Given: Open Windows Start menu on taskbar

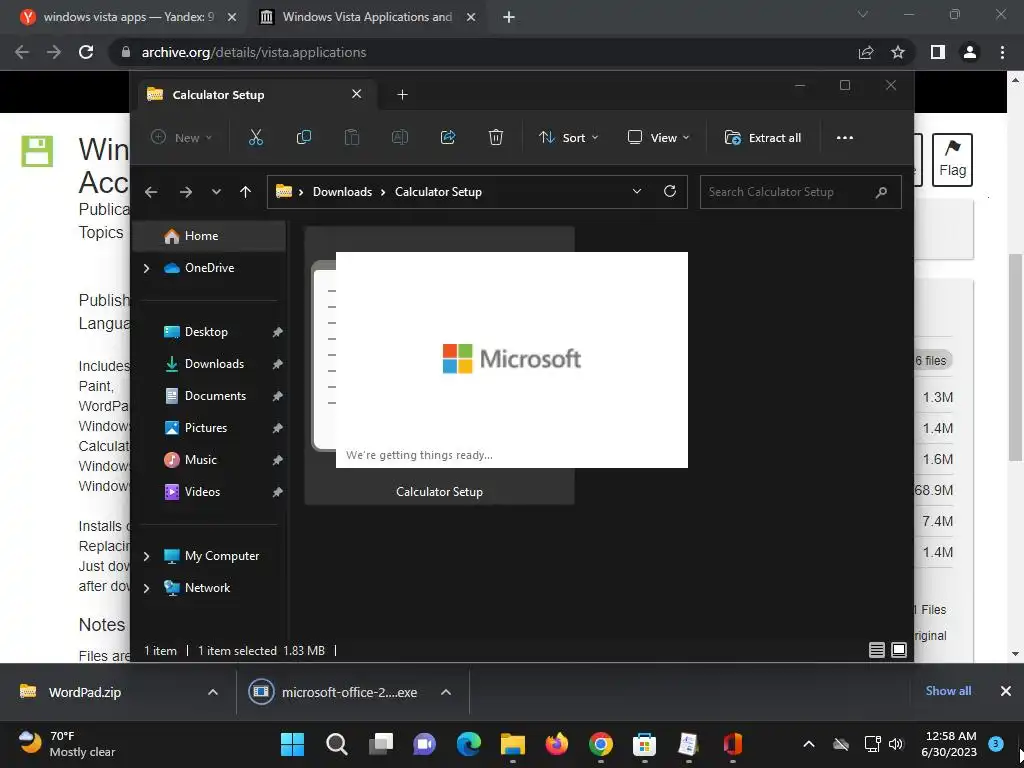Looking at the screenshot, I should [x=292, y=744].
